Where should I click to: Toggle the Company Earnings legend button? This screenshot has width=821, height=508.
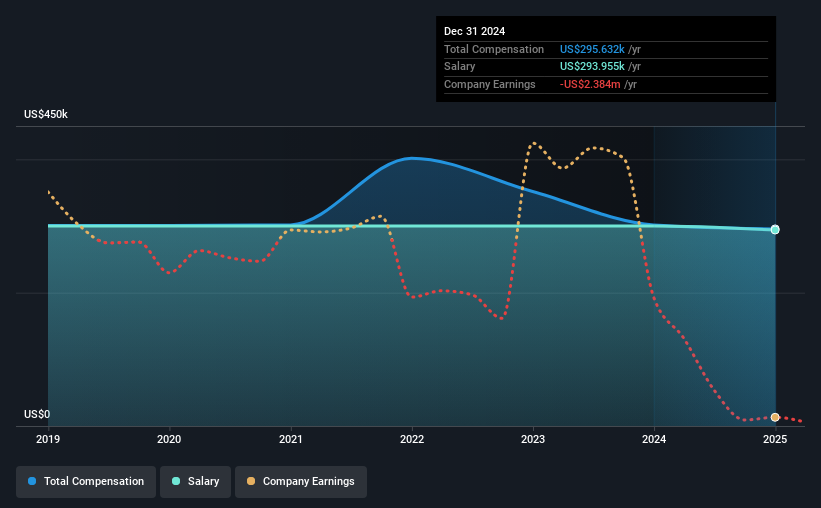pos(301,482)
